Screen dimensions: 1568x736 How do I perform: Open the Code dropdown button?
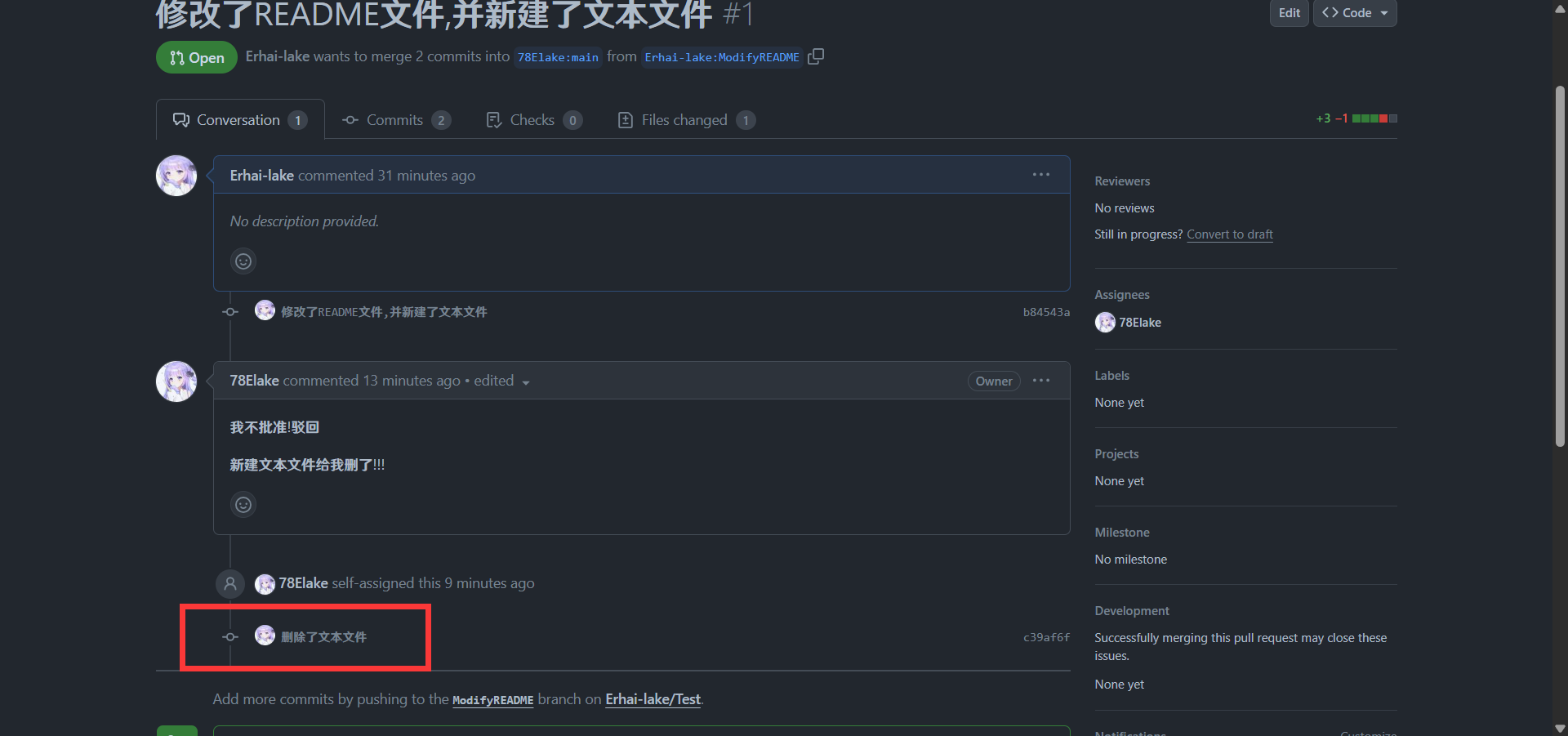[1354, 13]
